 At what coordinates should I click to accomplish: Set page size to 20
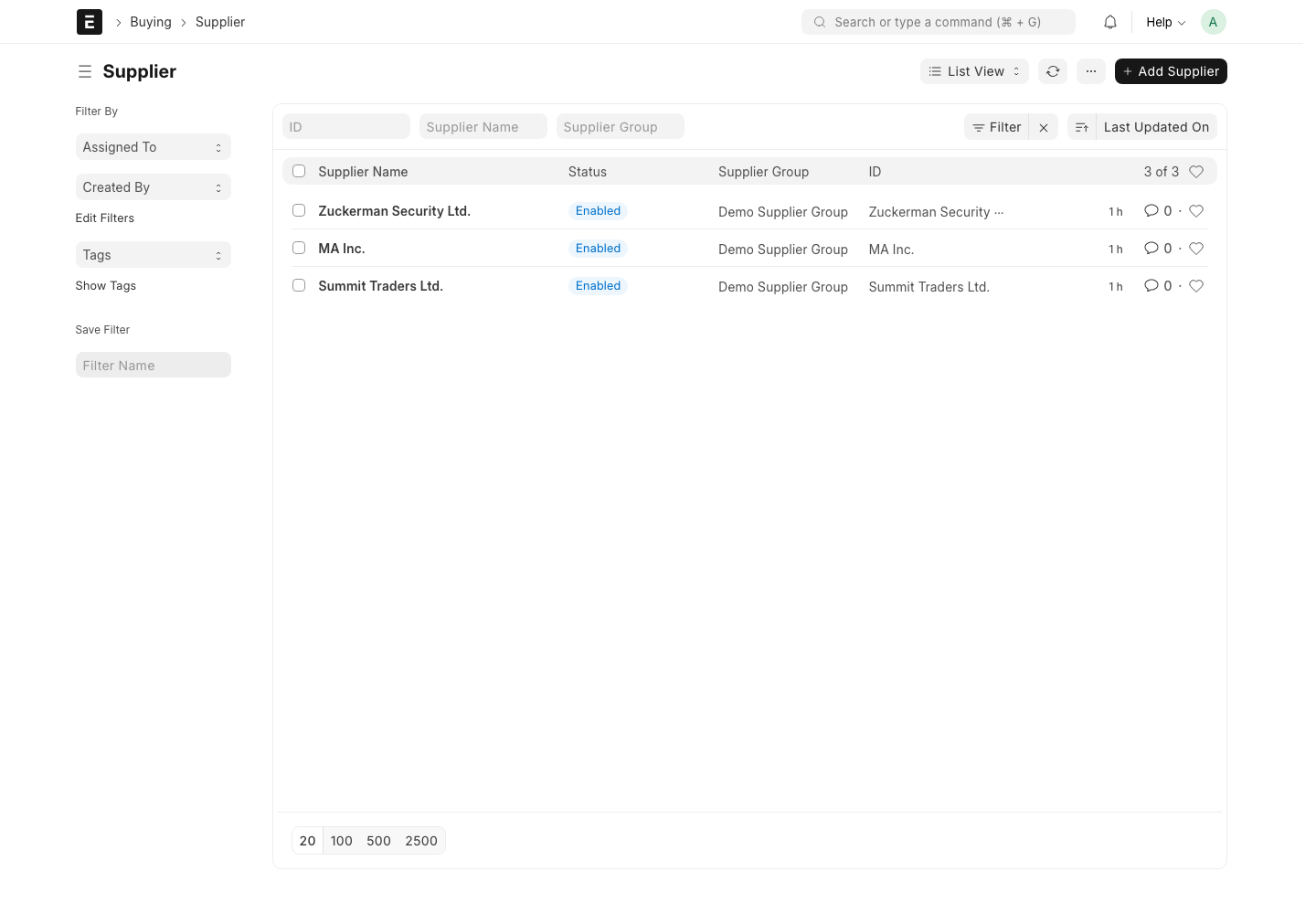308,841
